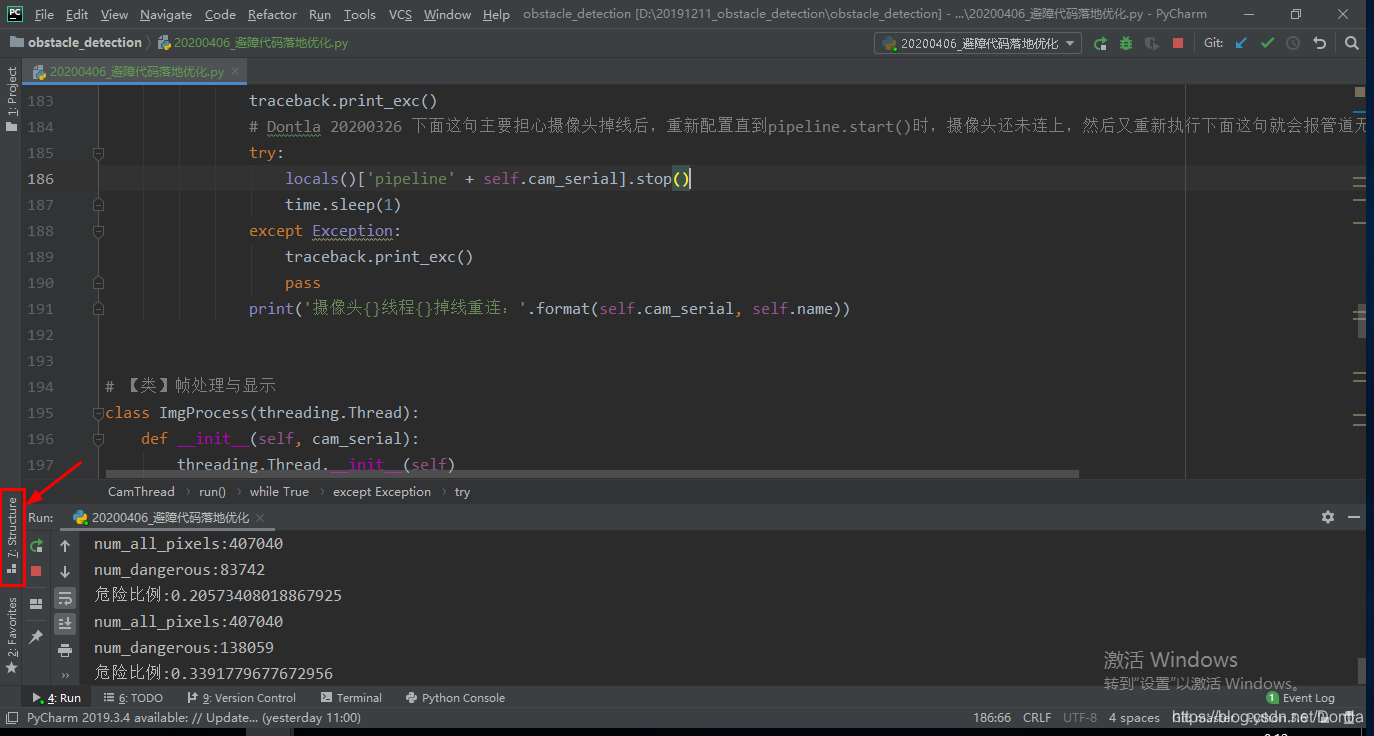The width and height of the screenshot is (1374, 736).
Task: Toggle soft-wrap in the Run console
Action: pyautogui.click(x=65, y=599)
